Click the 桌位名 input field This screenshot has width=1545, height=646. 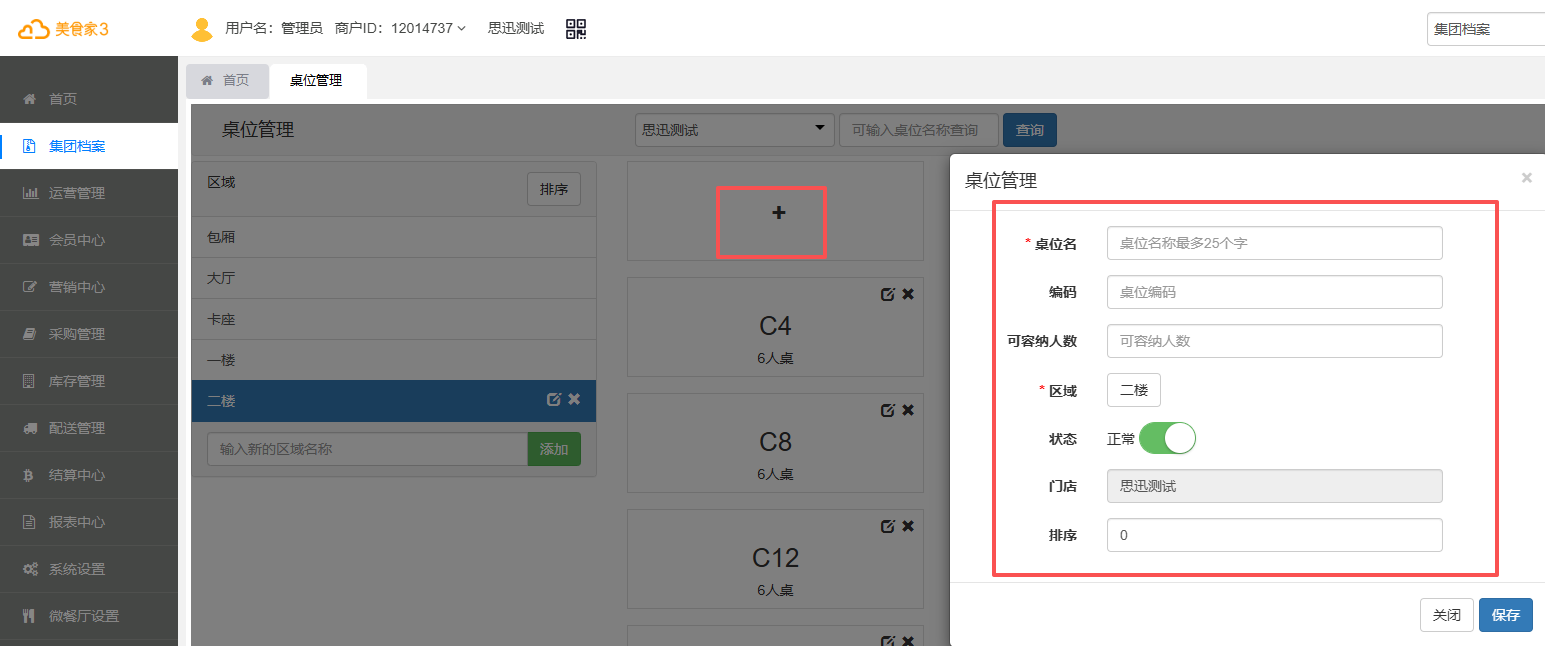point(1274,242)
